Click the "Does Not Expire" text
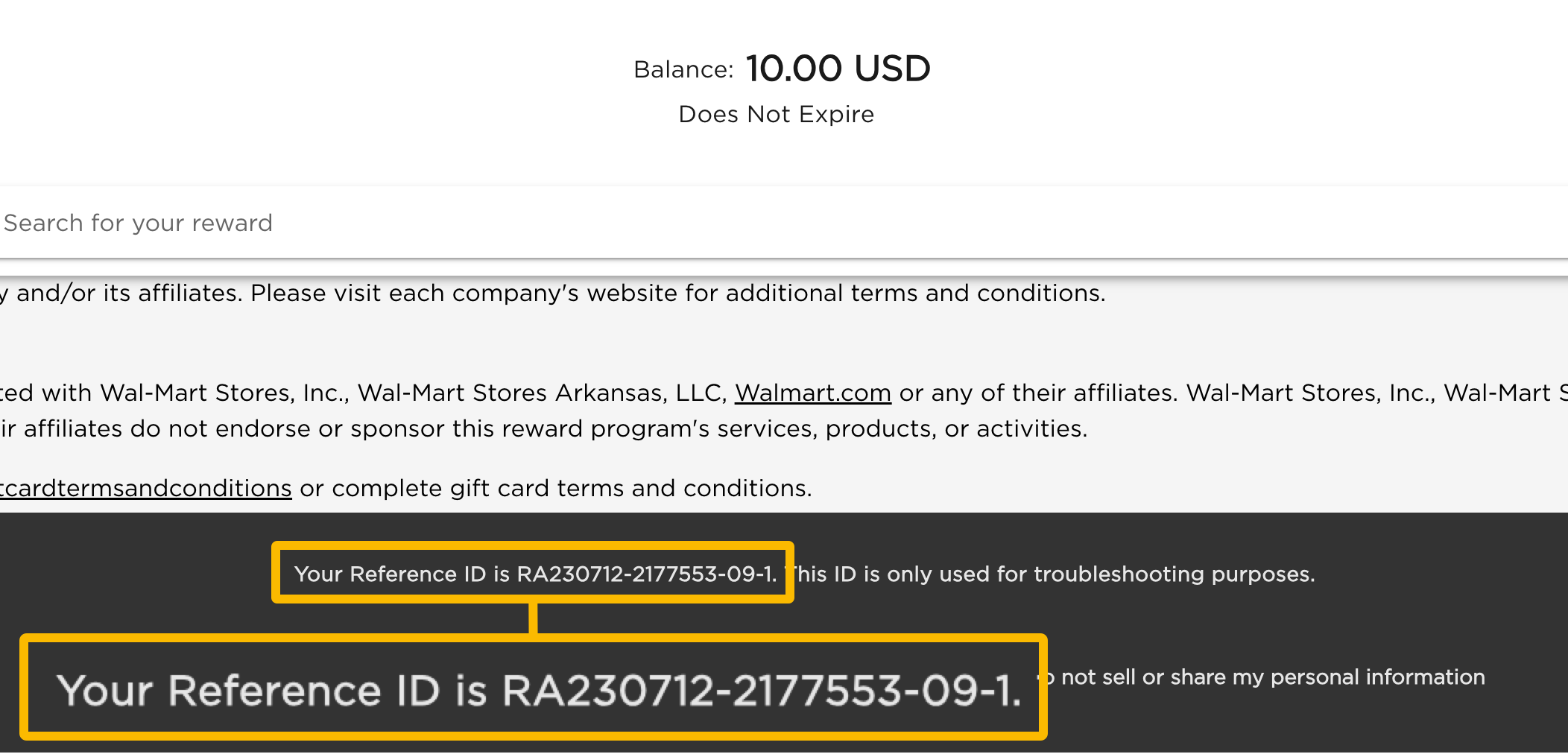 (776, 114)
